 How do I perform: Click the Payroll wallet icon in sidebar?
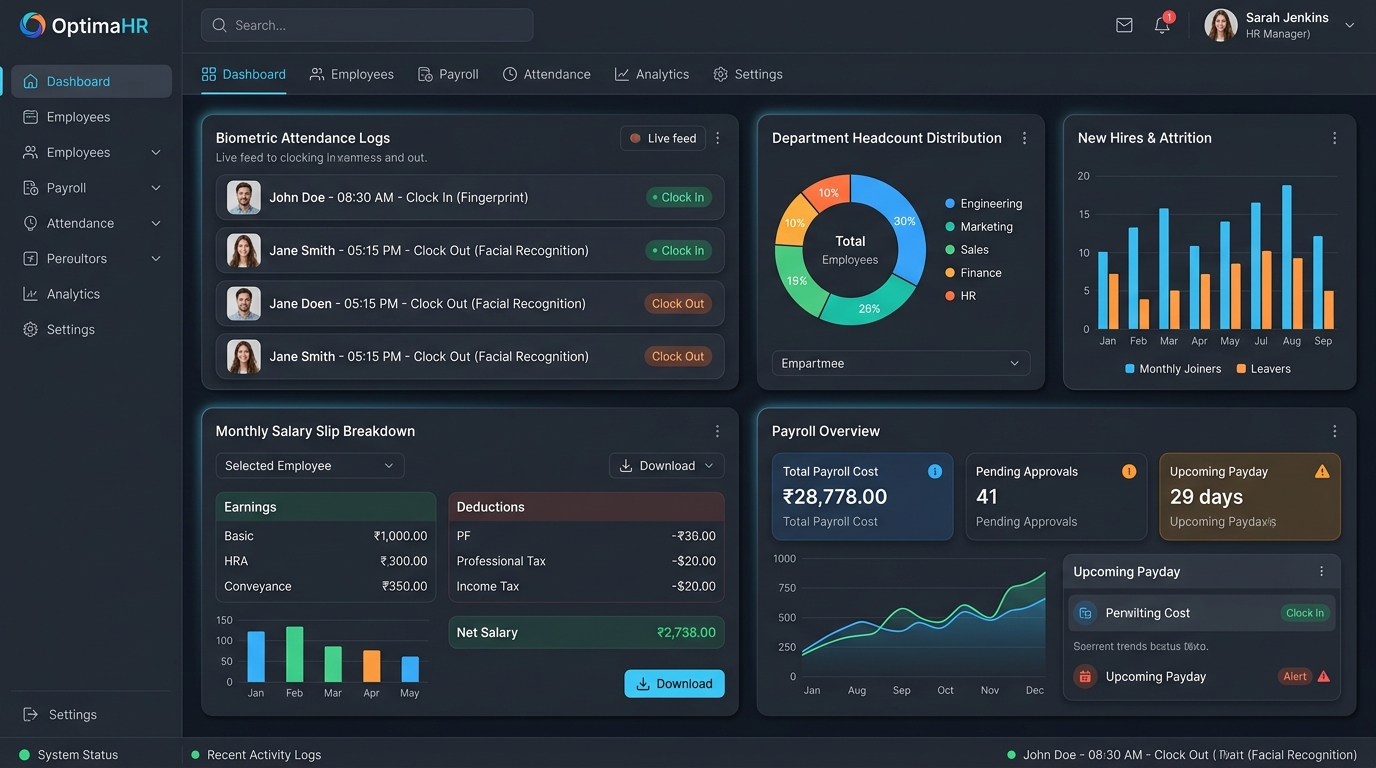tap(30, 188)
